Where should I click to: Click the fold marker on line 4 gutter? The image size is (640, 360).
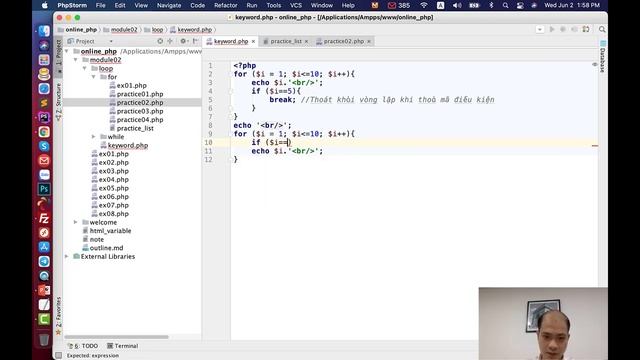pos(230,91)
